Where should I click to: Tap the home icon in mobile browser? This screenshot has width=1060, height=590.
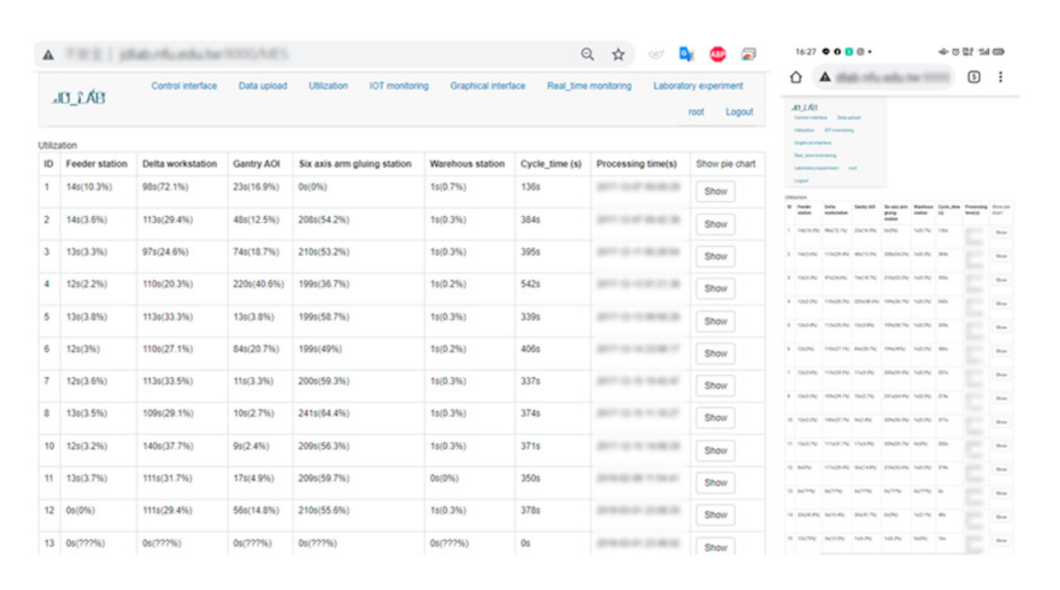796,77
